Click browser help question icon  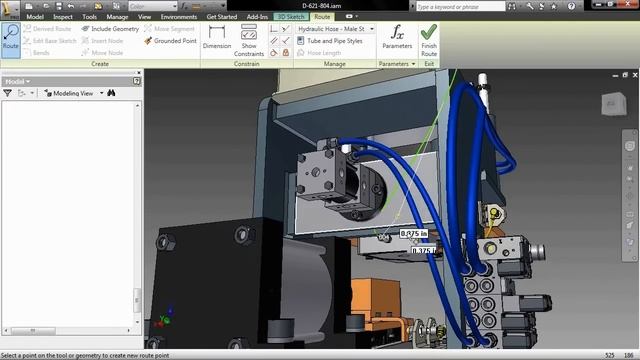pyautogui.click(x=137, y=81)
